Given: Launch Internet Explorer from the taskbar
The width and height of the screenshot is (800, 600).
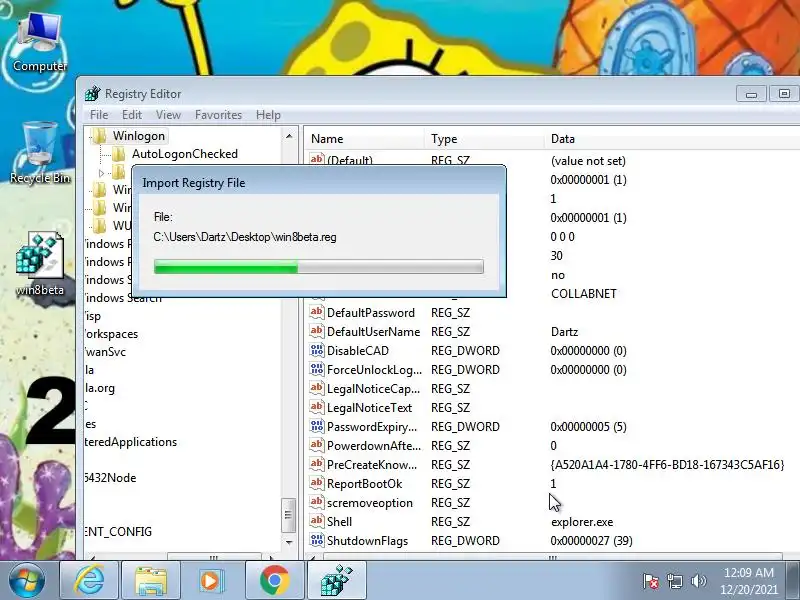Looking at the screenshot, I should 89,581.
